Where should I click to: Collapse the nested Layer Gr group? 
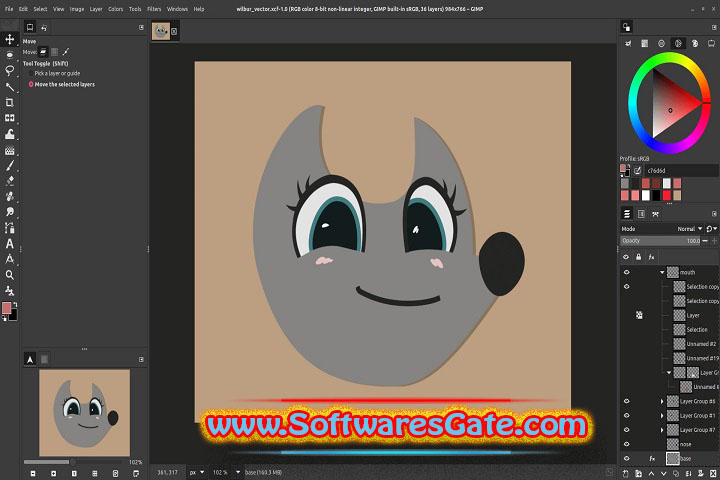[x=669, y=373]
